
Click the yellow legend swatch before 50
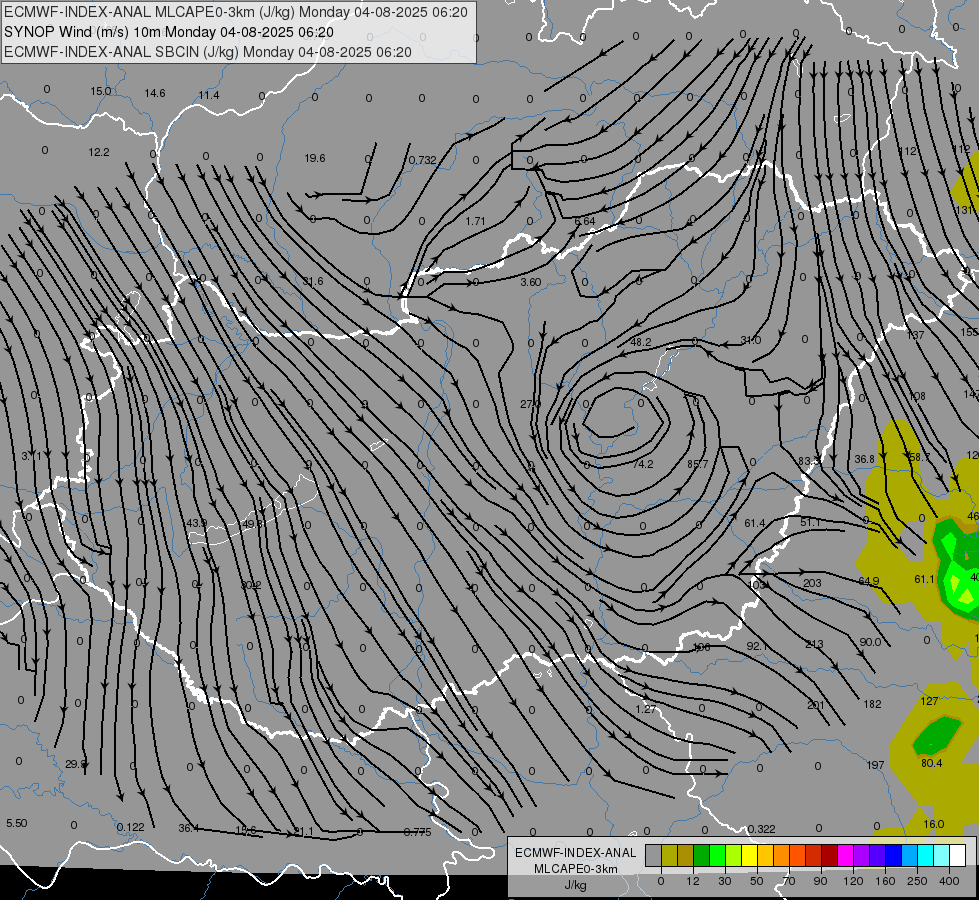(749, 855)
